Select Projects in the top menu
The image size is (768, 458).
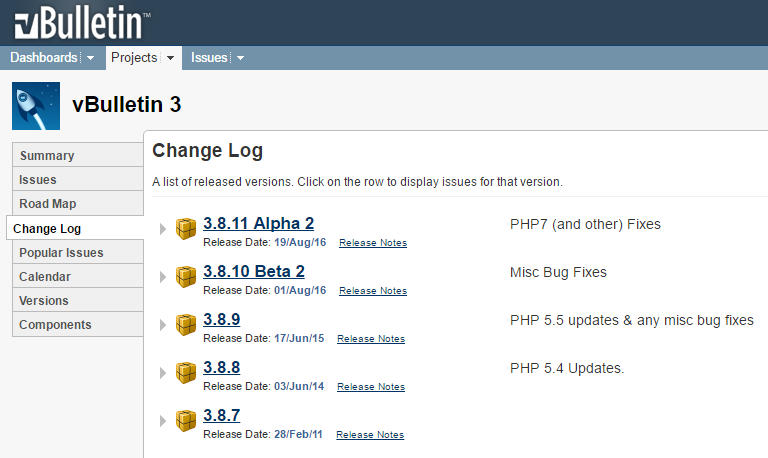click(x=134, y=57)
